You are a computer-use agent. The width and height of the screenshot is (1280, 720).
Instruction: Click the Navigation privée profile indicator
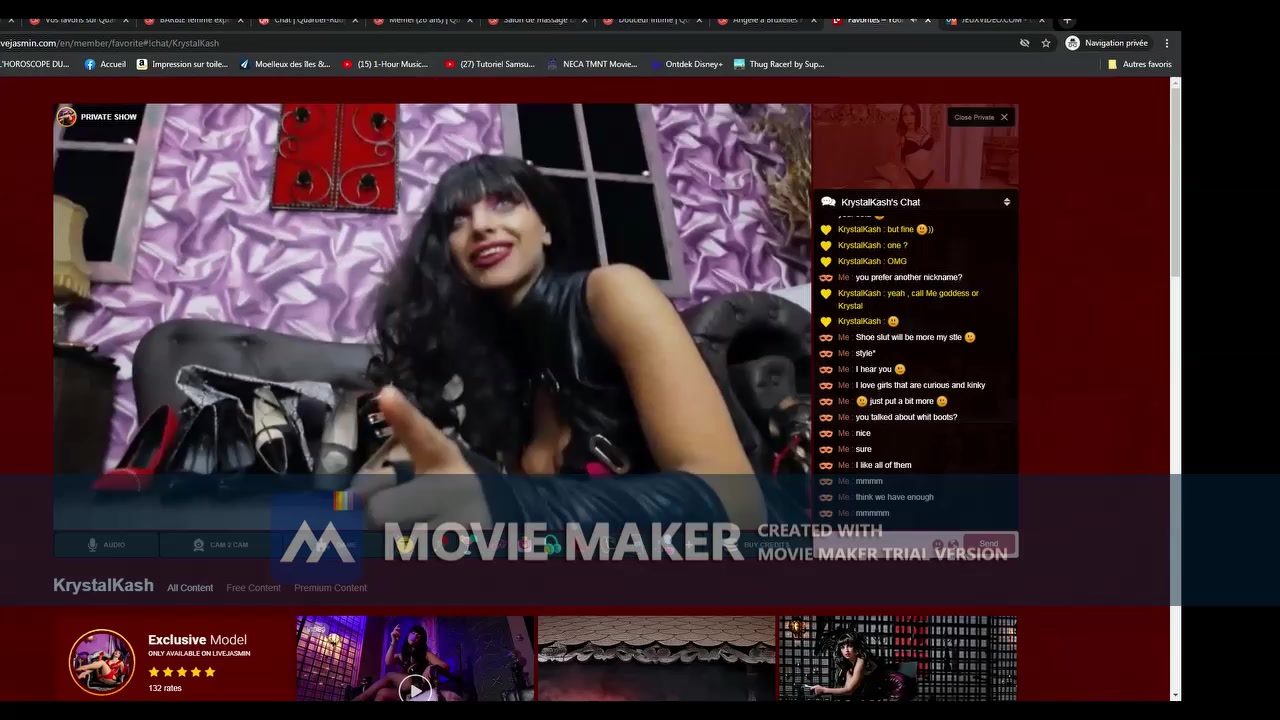[1107, 43]
